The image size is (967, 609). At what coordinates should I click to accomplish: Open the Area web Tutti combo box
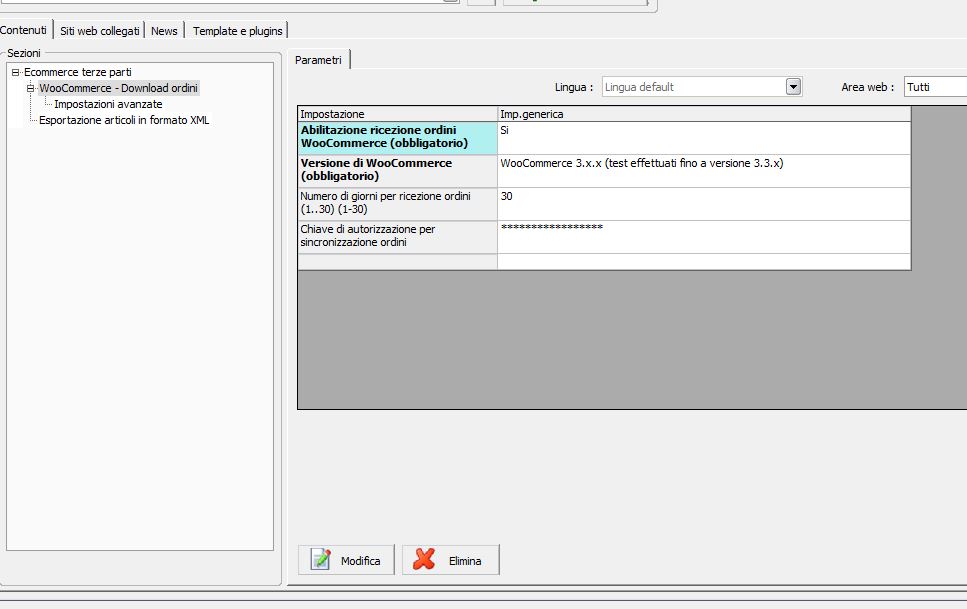click(936, 87)
